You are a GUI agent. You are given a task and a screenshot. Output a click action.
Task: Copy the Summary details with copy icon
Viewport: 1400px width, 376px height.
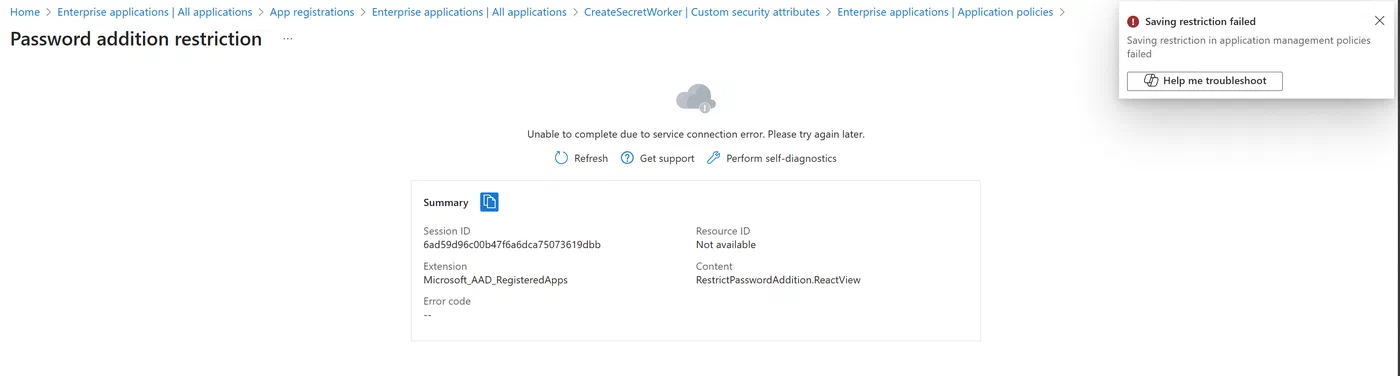(x=489, y=202)
